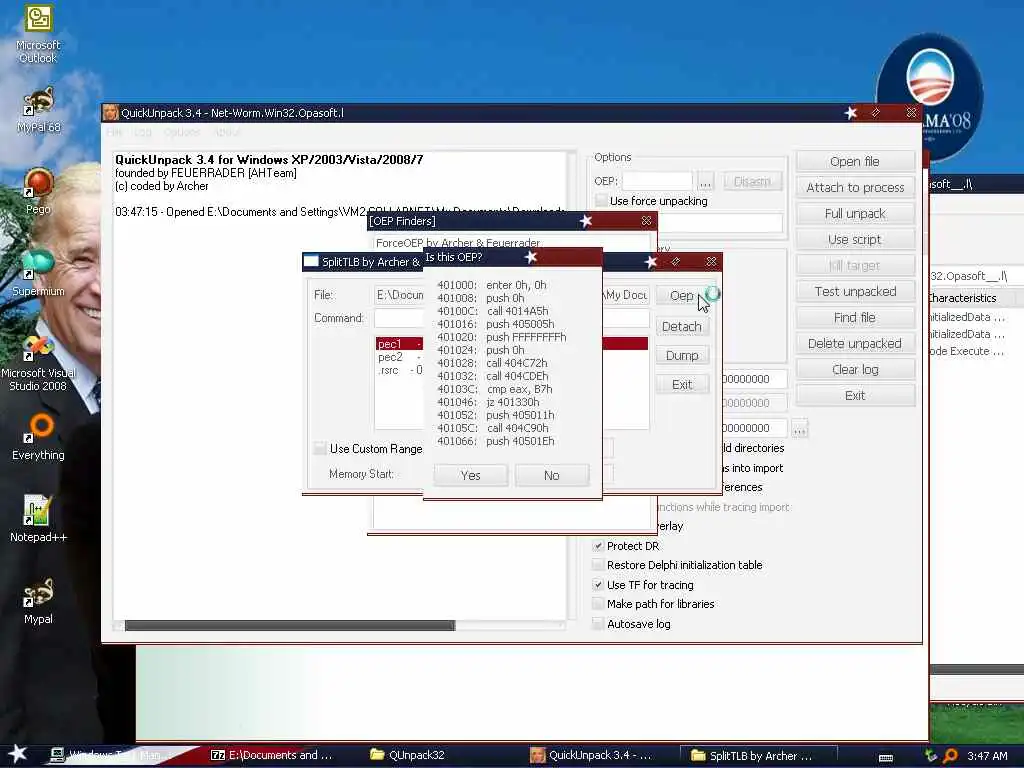Image resolution: width=1024 pixels, height=768 pixels.
Task: Click Attach to process button
Action: [x=855, y=187]
